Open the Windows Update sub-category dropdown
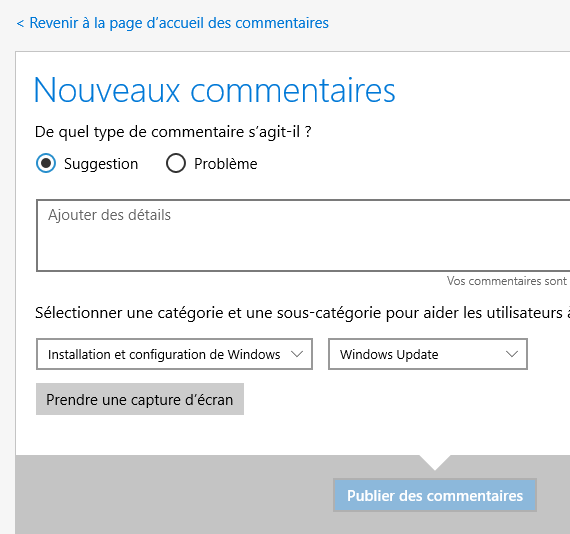Image resolution: width=570 pixels, height=534 pixels. (428, 354)
